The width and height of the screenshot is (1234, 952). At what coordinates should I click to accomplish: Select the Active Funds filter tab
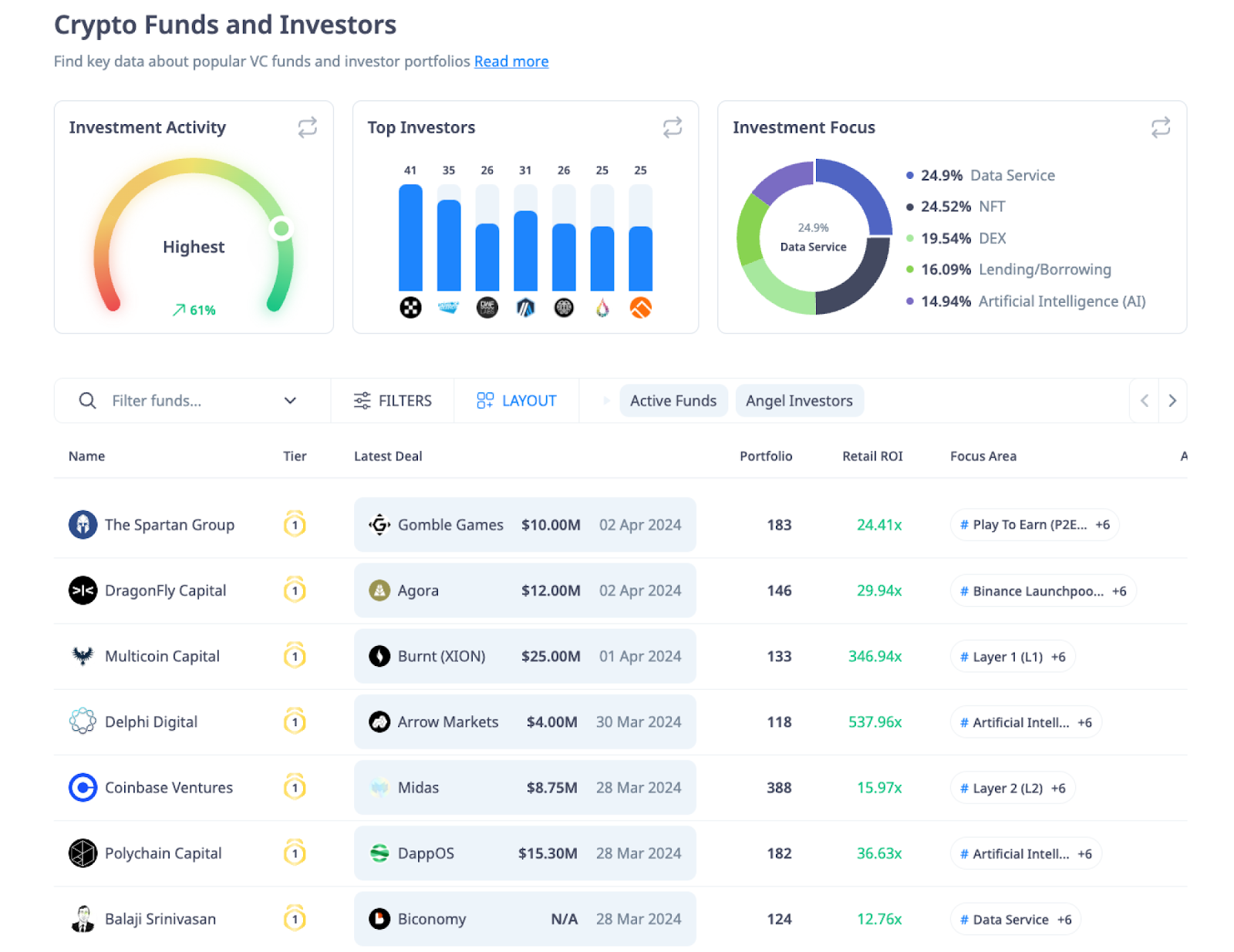pyautogui.click(x=673, y=401)
